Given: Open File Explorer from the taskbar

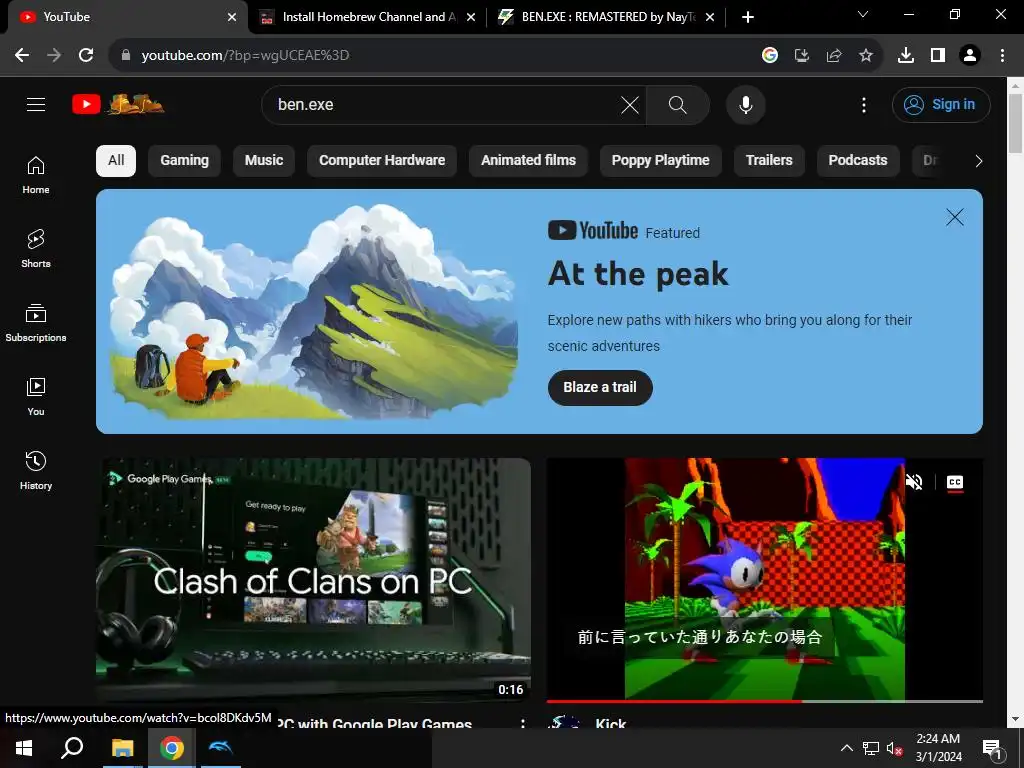Looking at the screenshot, I should pos(122,748).
